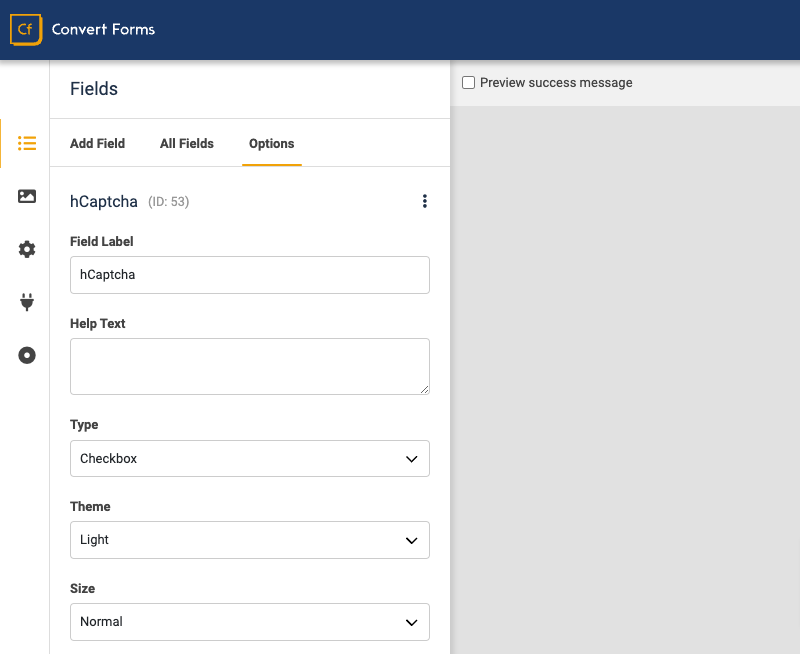Viewport: 800px width, 654px height.
Task: Click the hCaptcha field heading
Action: 104,202
